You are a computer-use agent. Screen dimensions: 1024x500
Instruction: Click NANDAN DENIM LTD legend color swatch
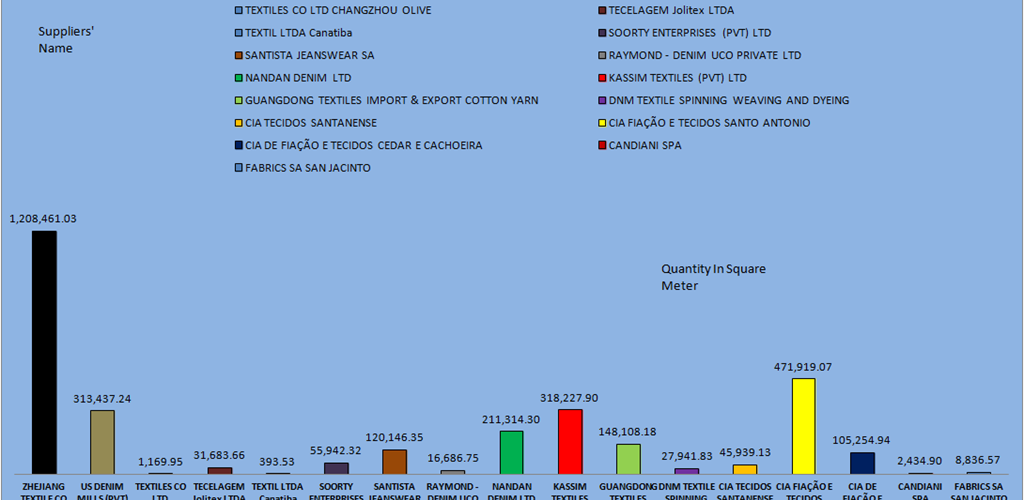tap(238, 78)
